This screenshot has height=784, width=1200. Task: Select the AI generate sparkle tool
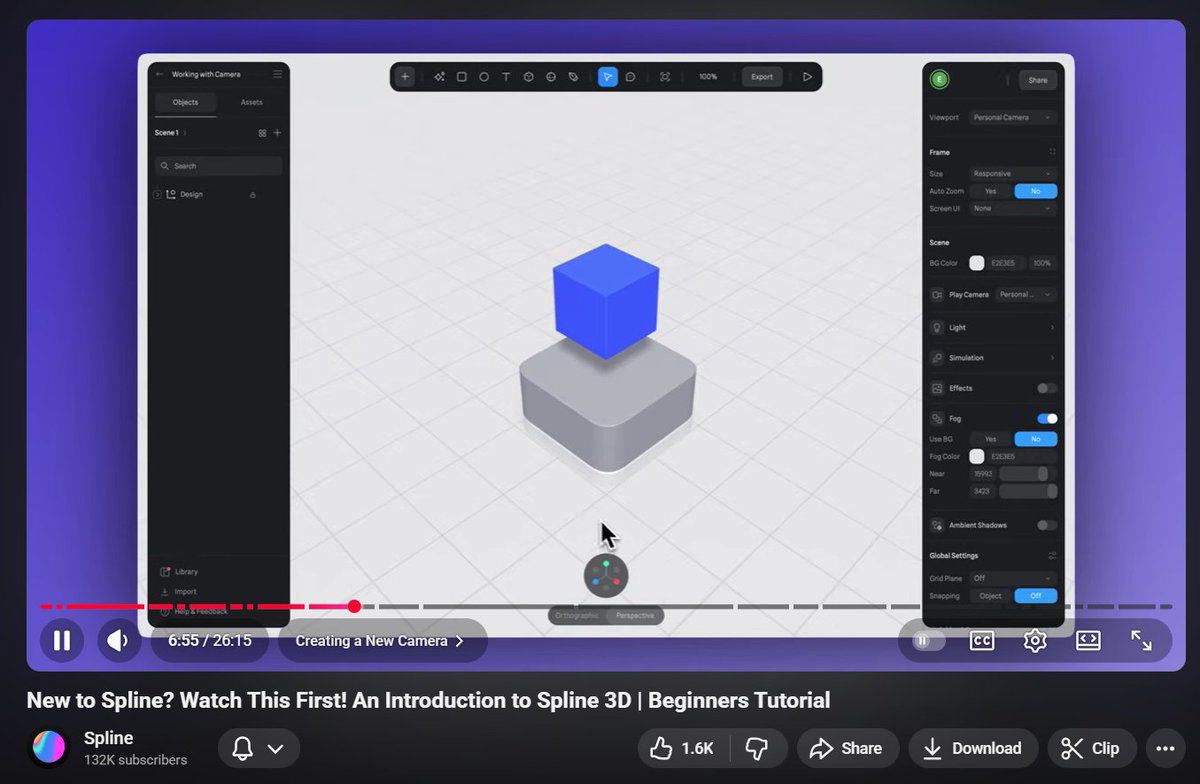439,77
